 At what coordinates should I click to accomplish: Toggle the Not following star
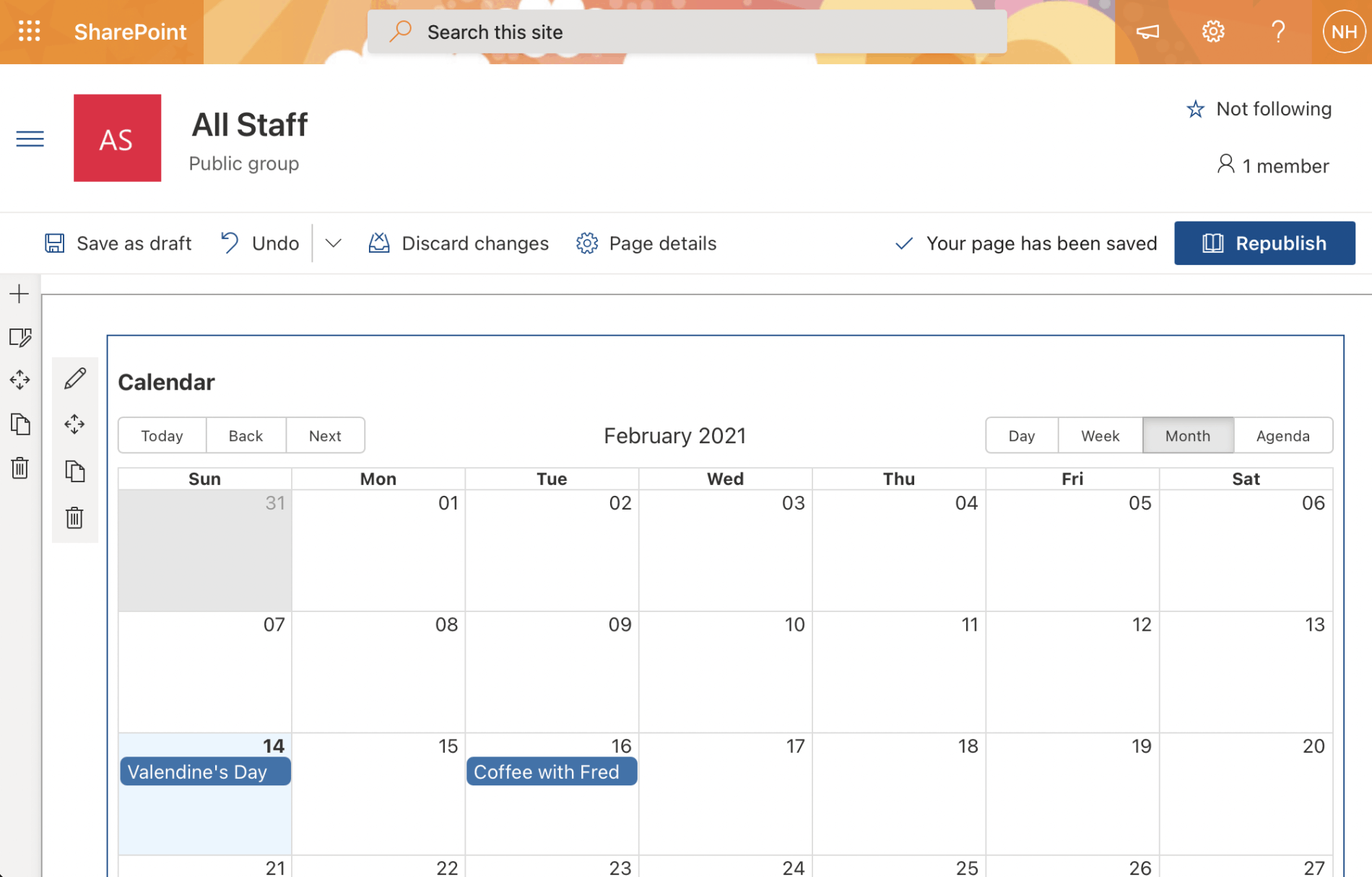[x=1196, y=109]
